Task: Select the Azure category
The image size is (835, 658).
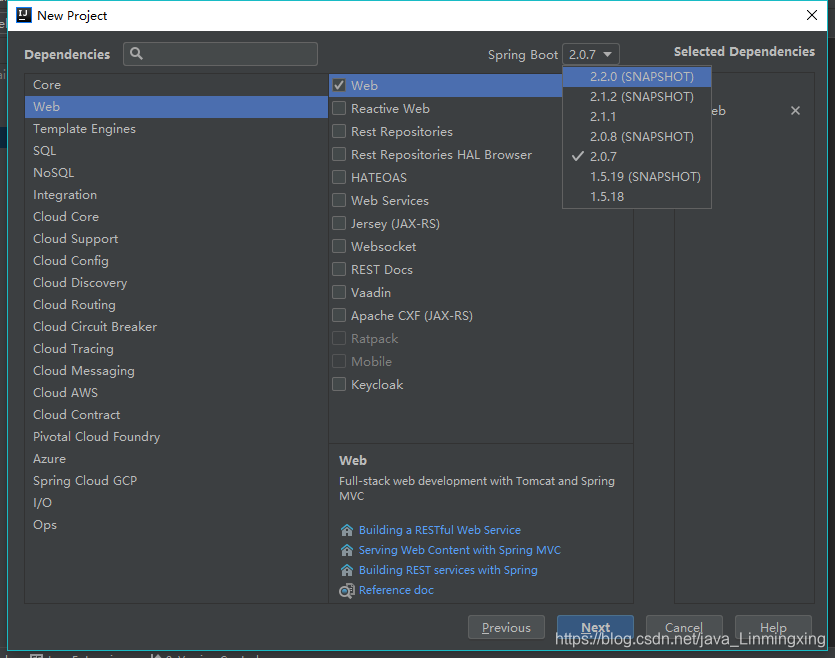Action: click(176, 459)
